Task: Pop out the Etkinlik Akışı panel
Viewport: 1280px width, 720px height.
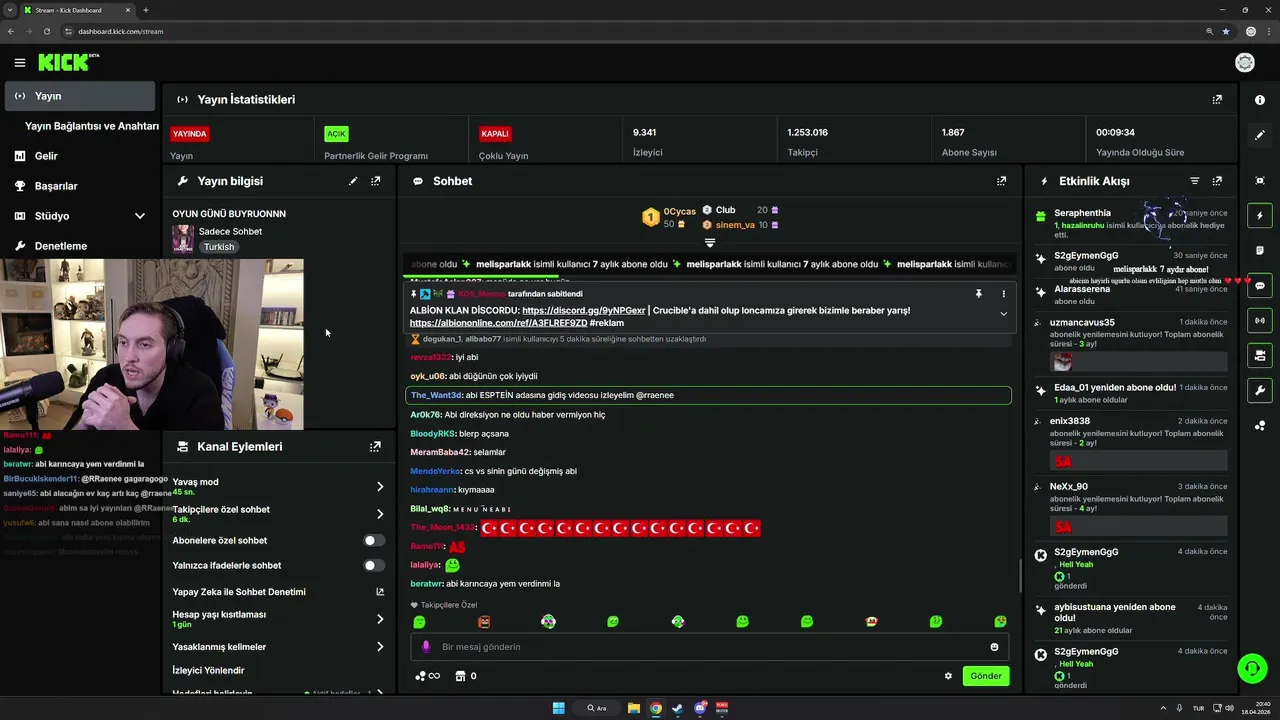Action: [1217, 181]
